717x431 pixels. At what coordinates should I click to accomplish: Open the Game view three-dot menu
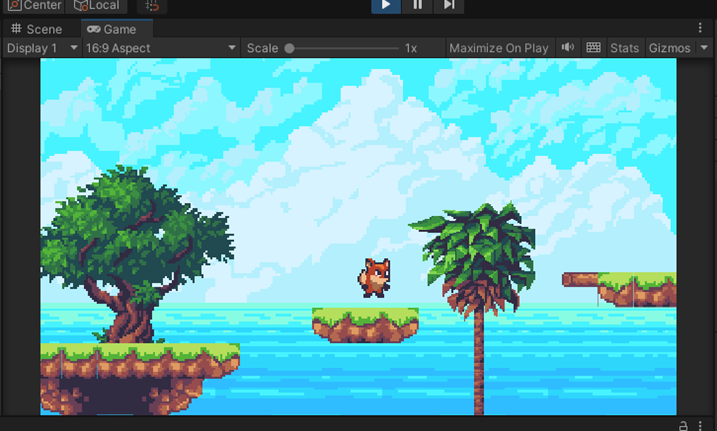(700, 28)
